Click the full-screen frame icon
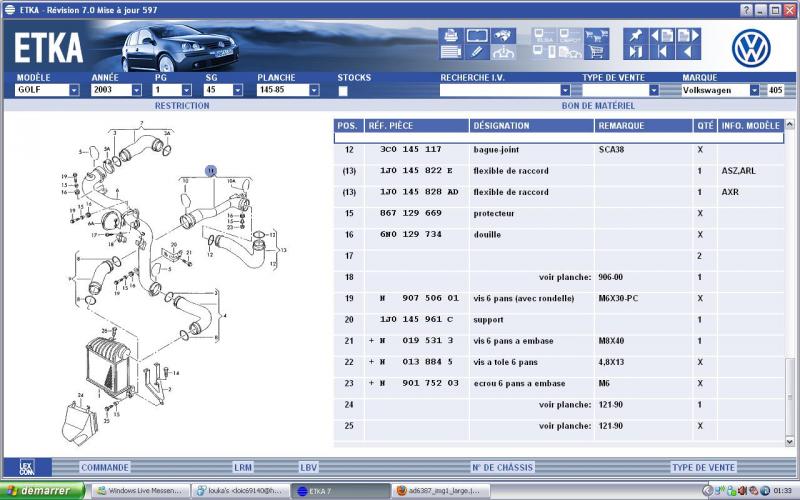Screen dimensions: 800x500 tap(477, 36)
